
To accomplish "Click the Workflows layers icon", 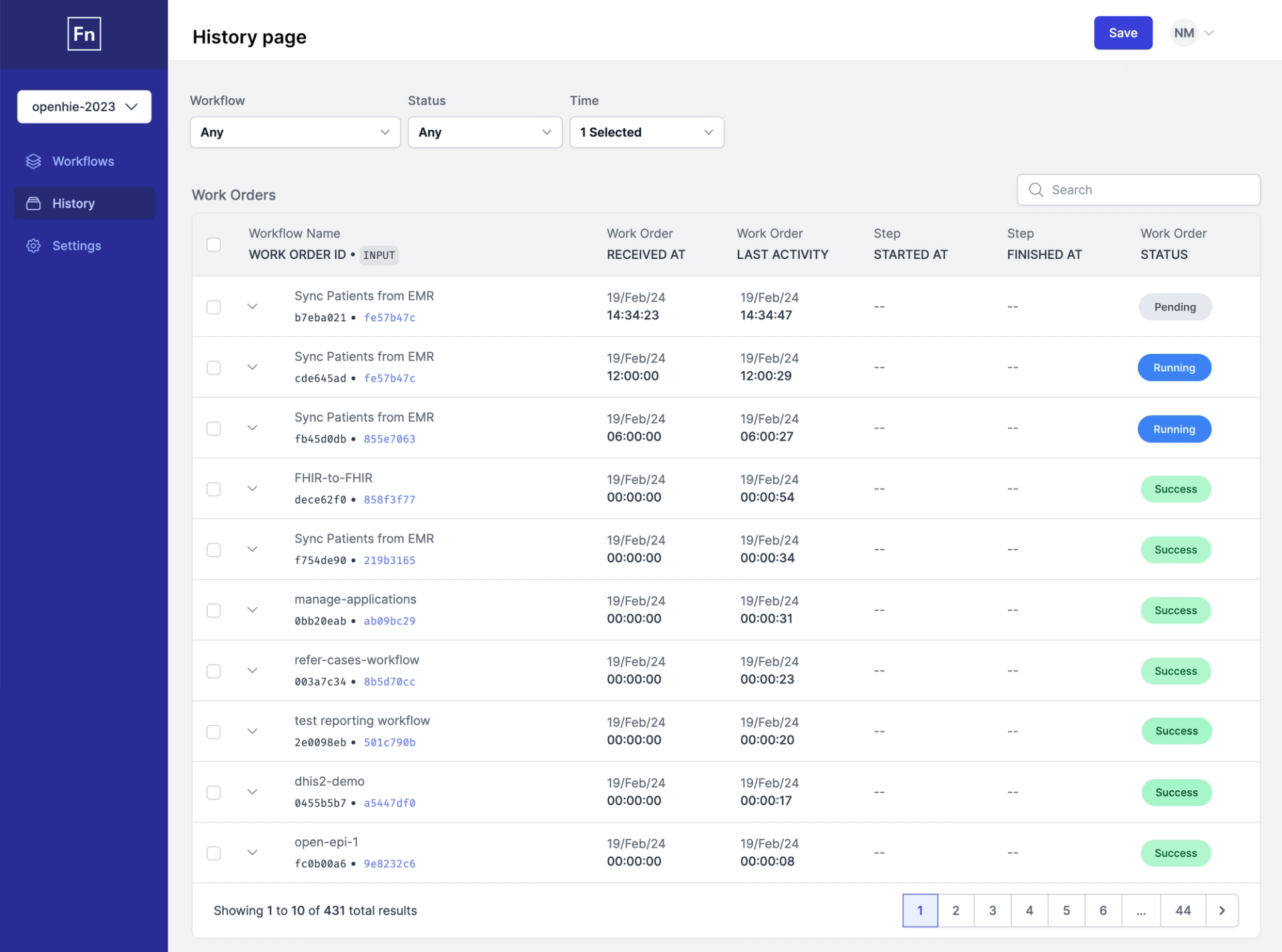I will coord(33,161).
